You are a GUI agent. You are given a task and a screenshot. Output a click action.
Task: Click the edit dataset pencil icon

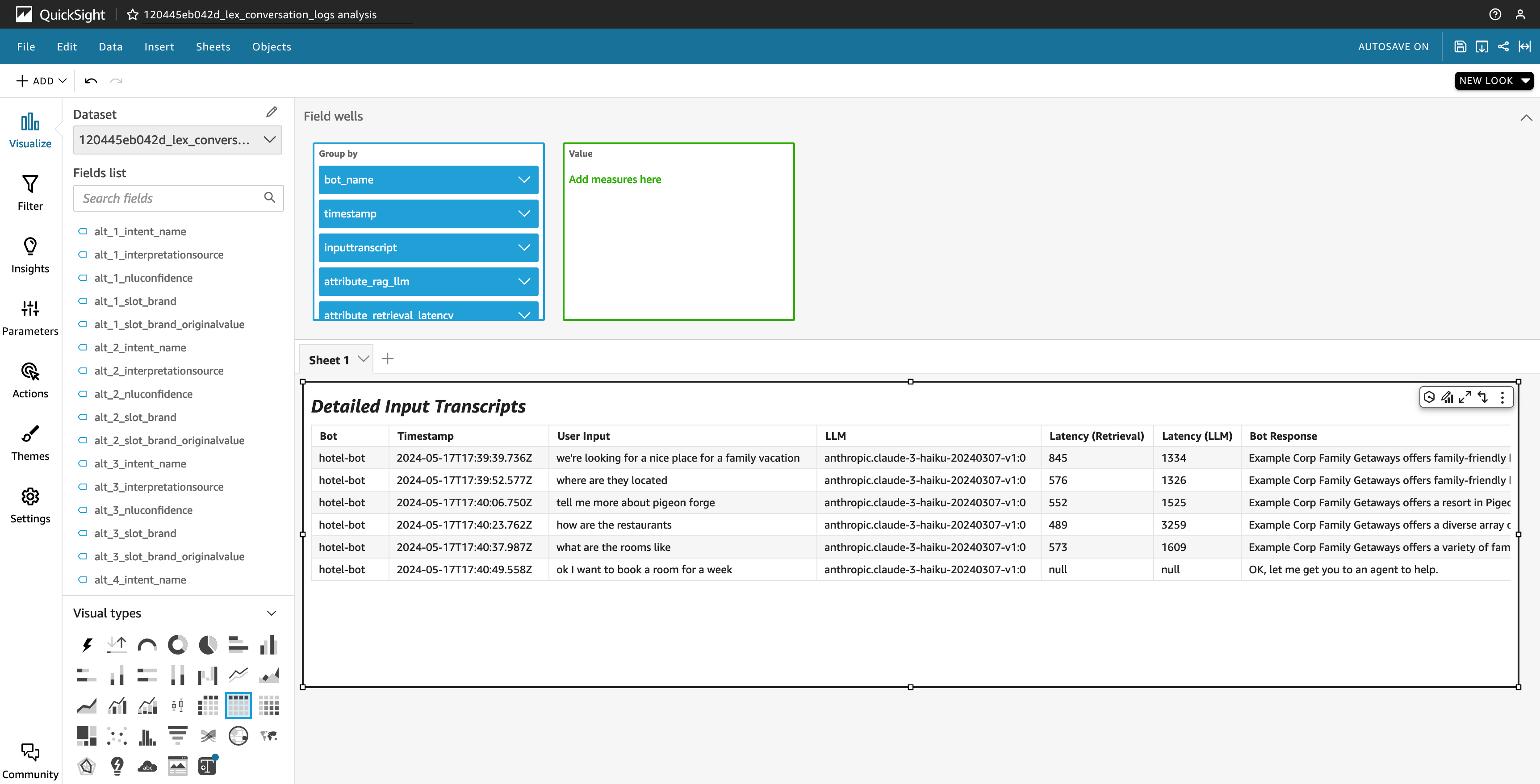pyautogui.click(x=272, y=113)
